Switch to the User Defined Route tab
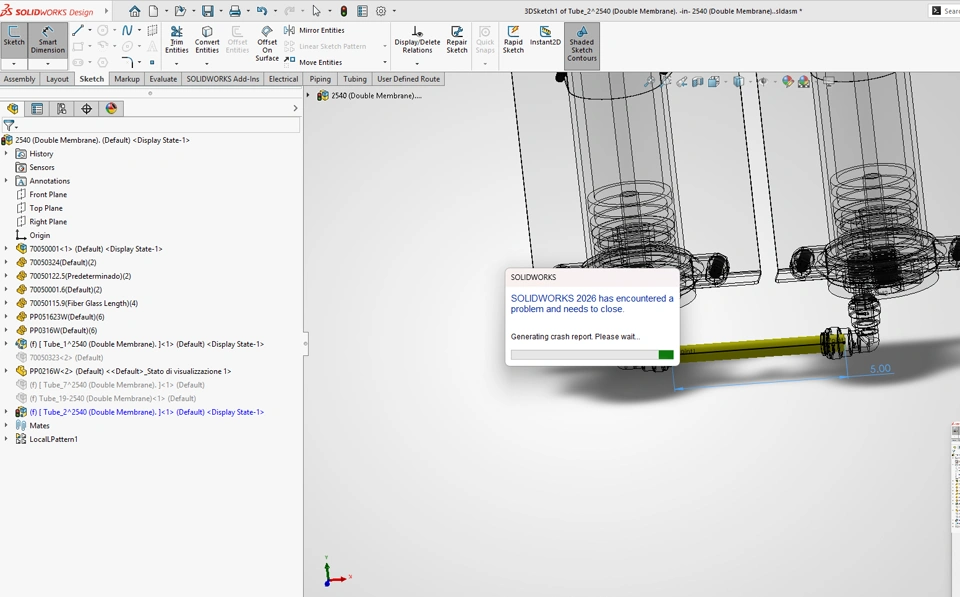The width and height of the screenshot is (960, 597). [408, 79]
